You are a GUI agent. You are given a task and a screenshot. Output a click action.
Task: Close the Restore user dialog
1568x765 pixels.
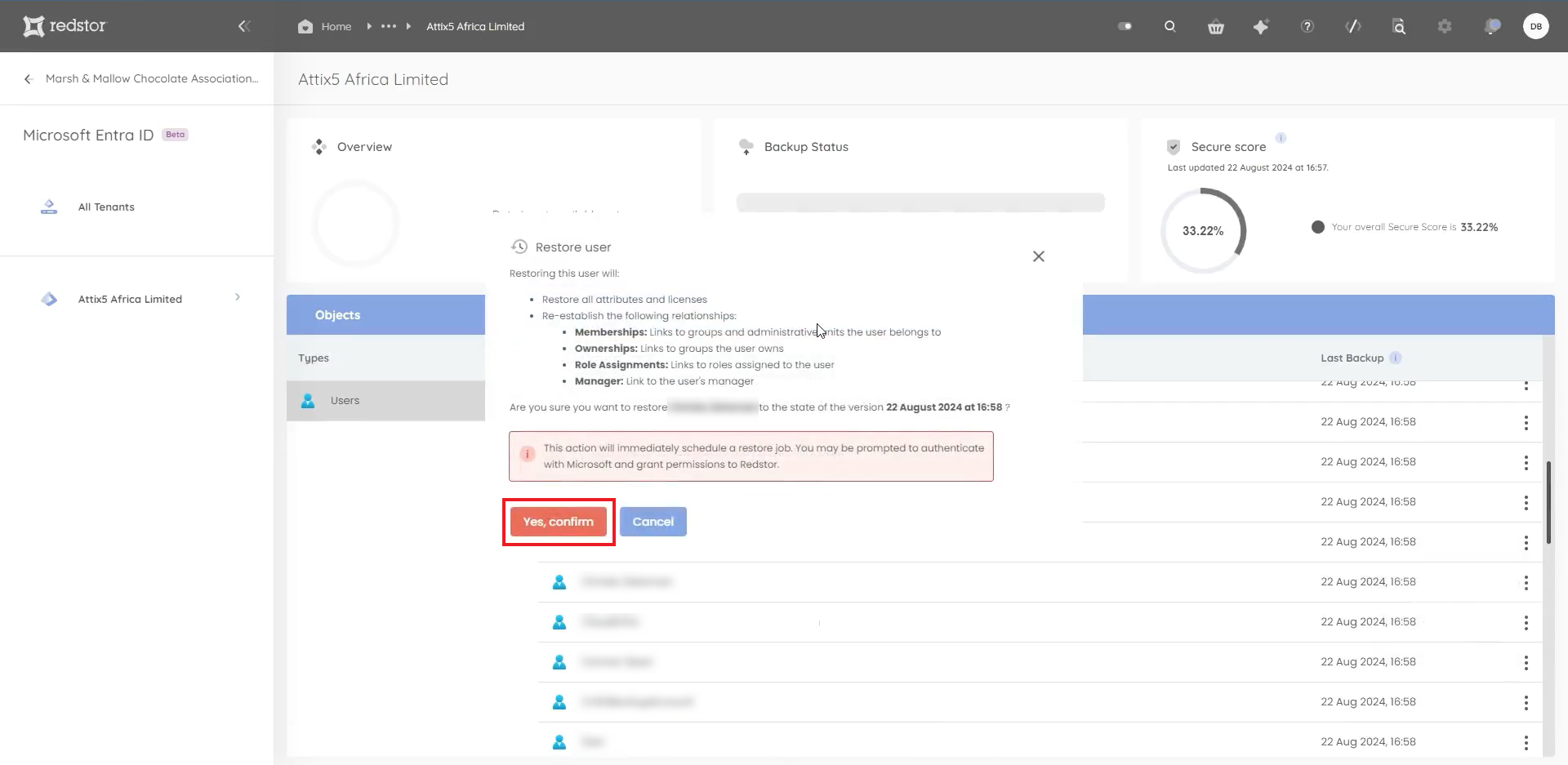[x=1039, y=256]
